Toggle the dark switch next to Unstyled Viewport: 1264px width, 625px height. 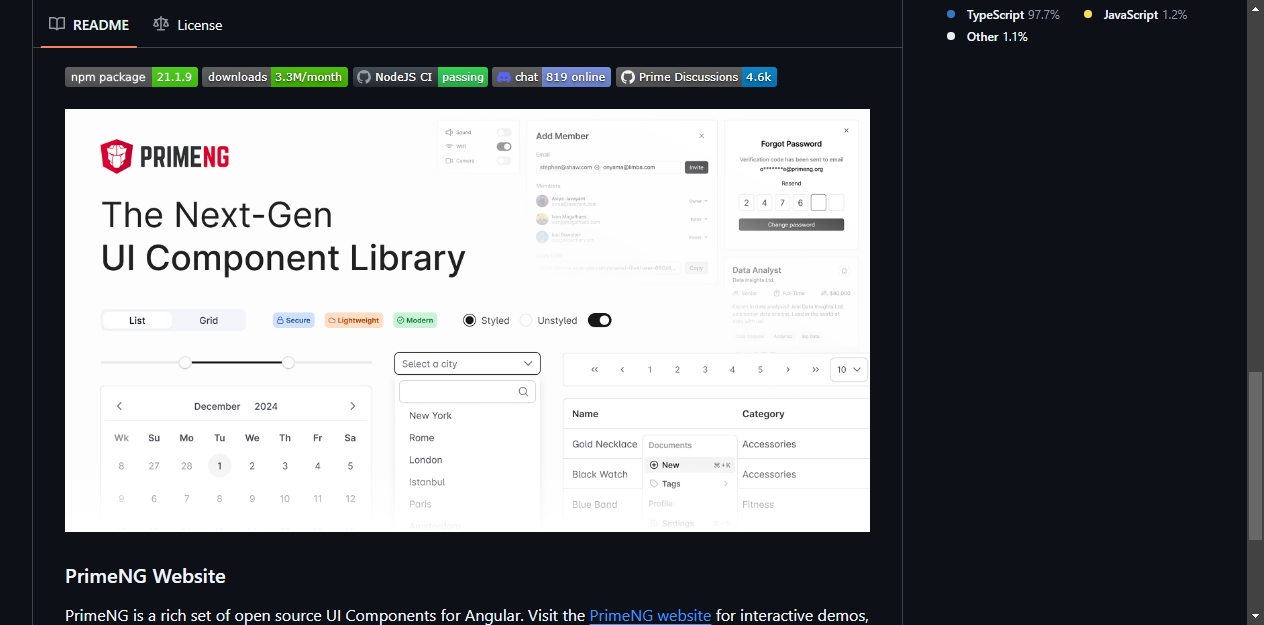pos(599,320)
